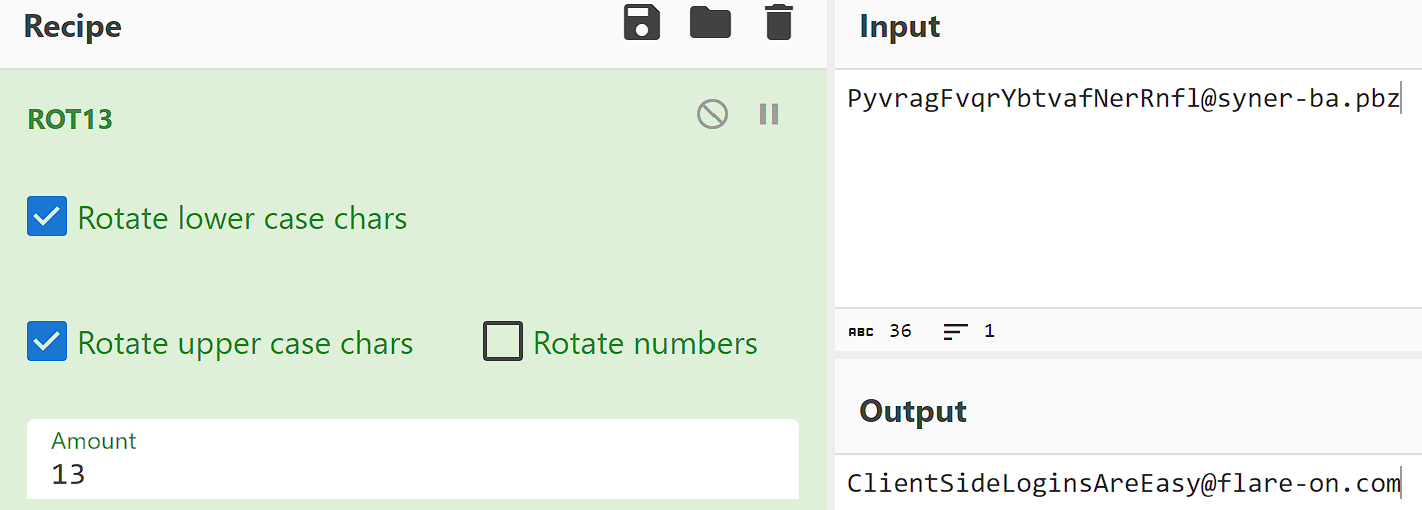Set a breakpoint using the pause icon

pos(768,115)
